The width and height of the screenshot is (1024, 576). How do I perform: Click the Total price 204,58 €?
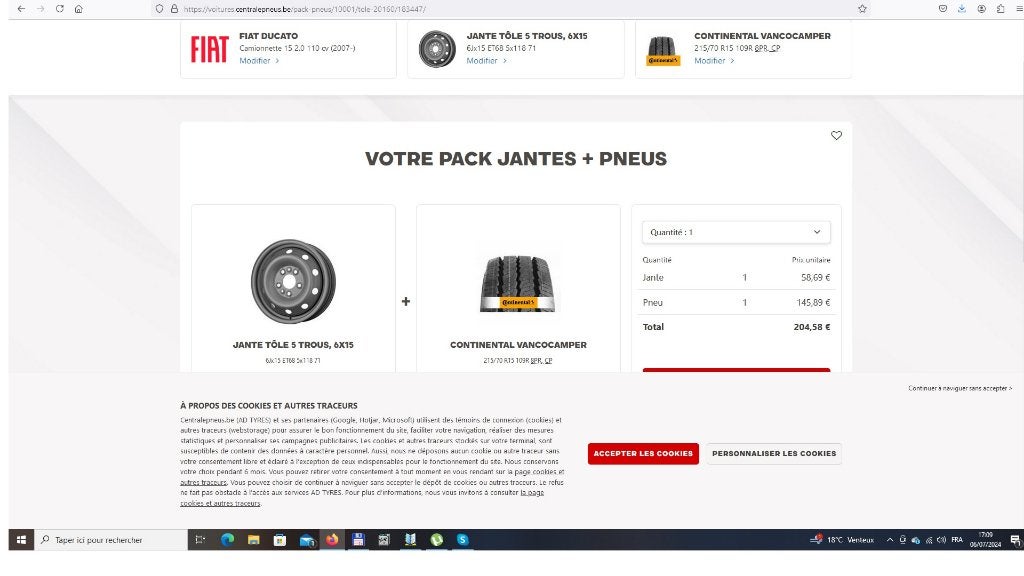(x=812, y=327)
